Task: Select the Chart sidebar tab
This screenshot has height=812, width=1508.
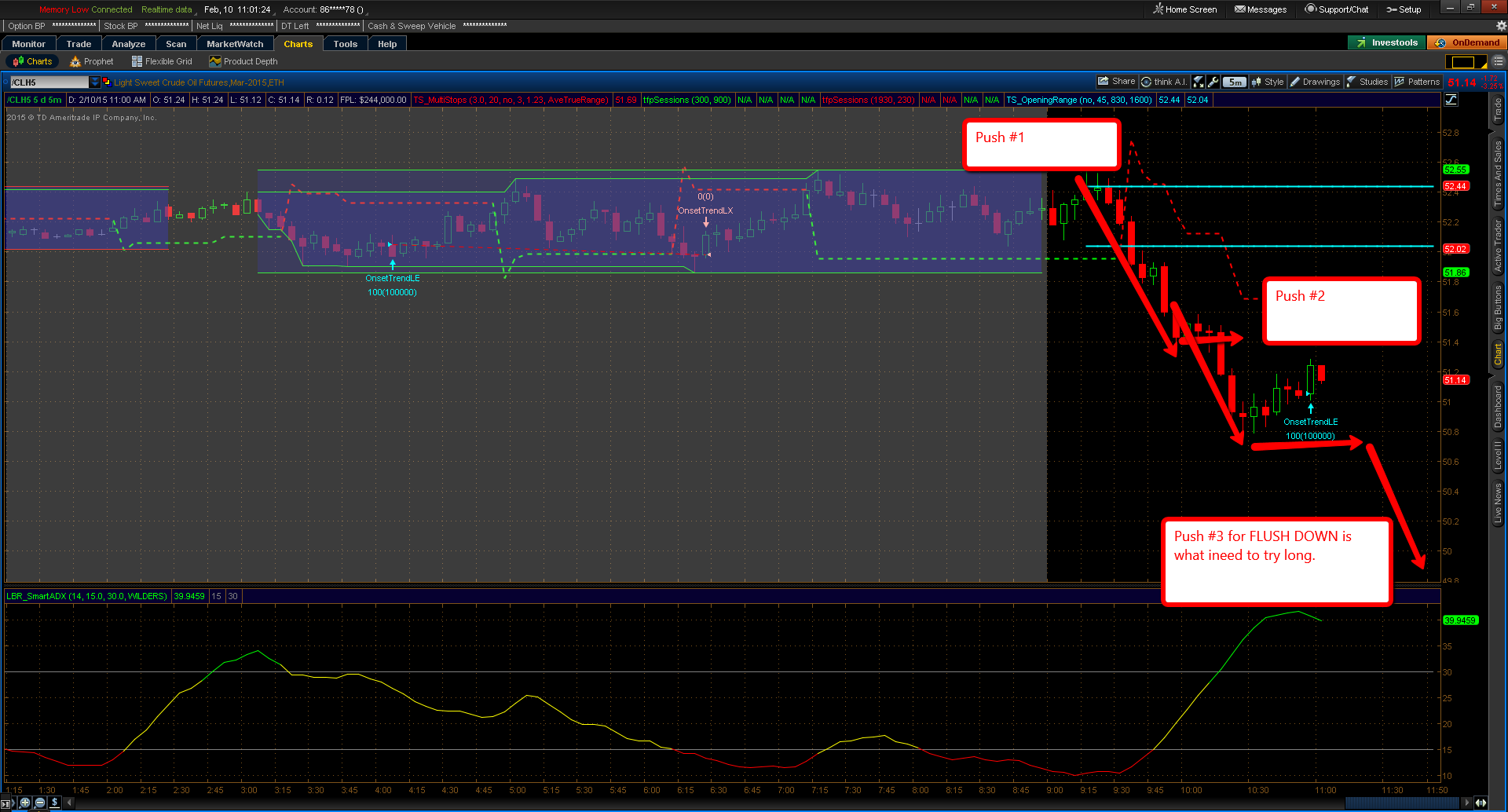Action: [1498, 354]
